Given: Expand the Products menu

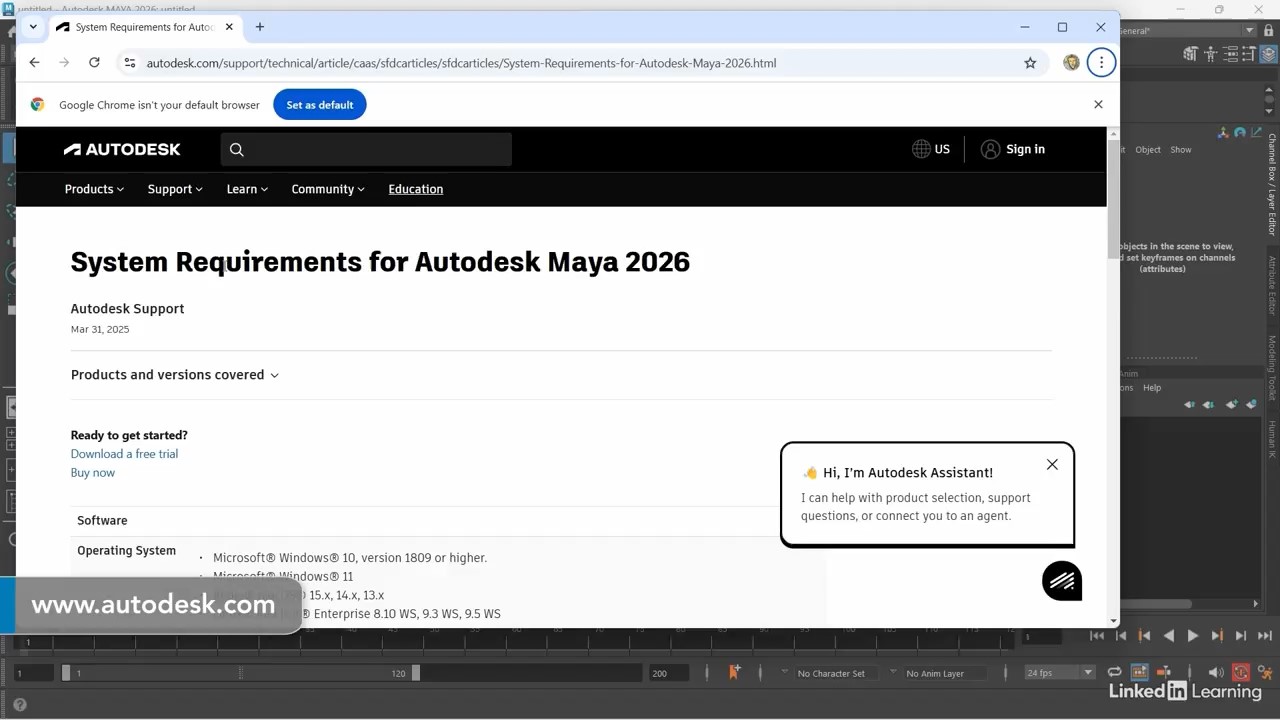Looking at the screenshot, I should (94, 189).
